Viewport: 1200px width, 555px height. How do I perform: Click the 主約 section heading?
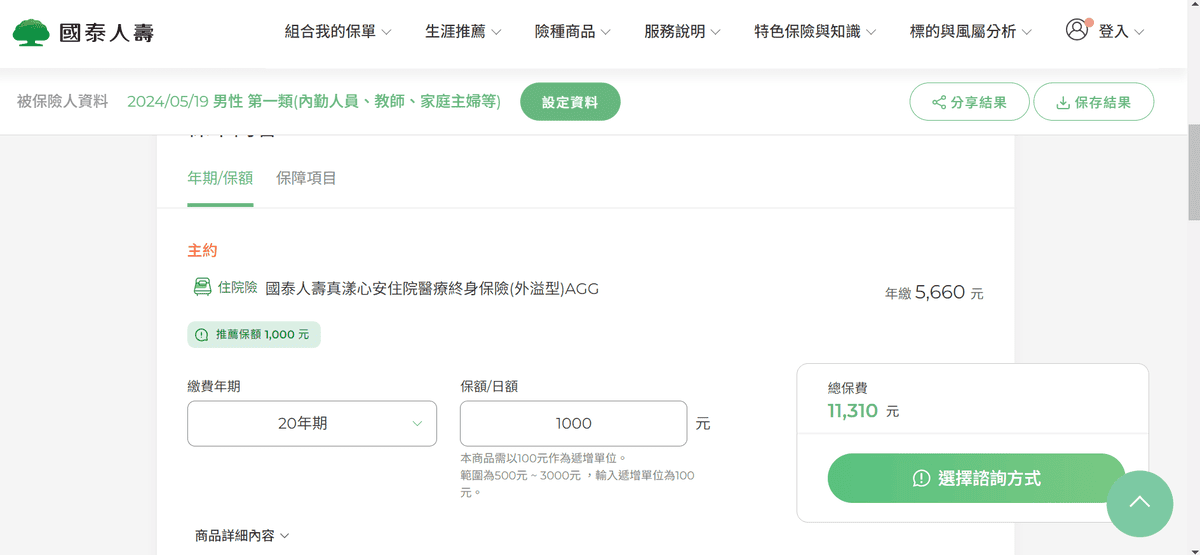tap(202, 250)
